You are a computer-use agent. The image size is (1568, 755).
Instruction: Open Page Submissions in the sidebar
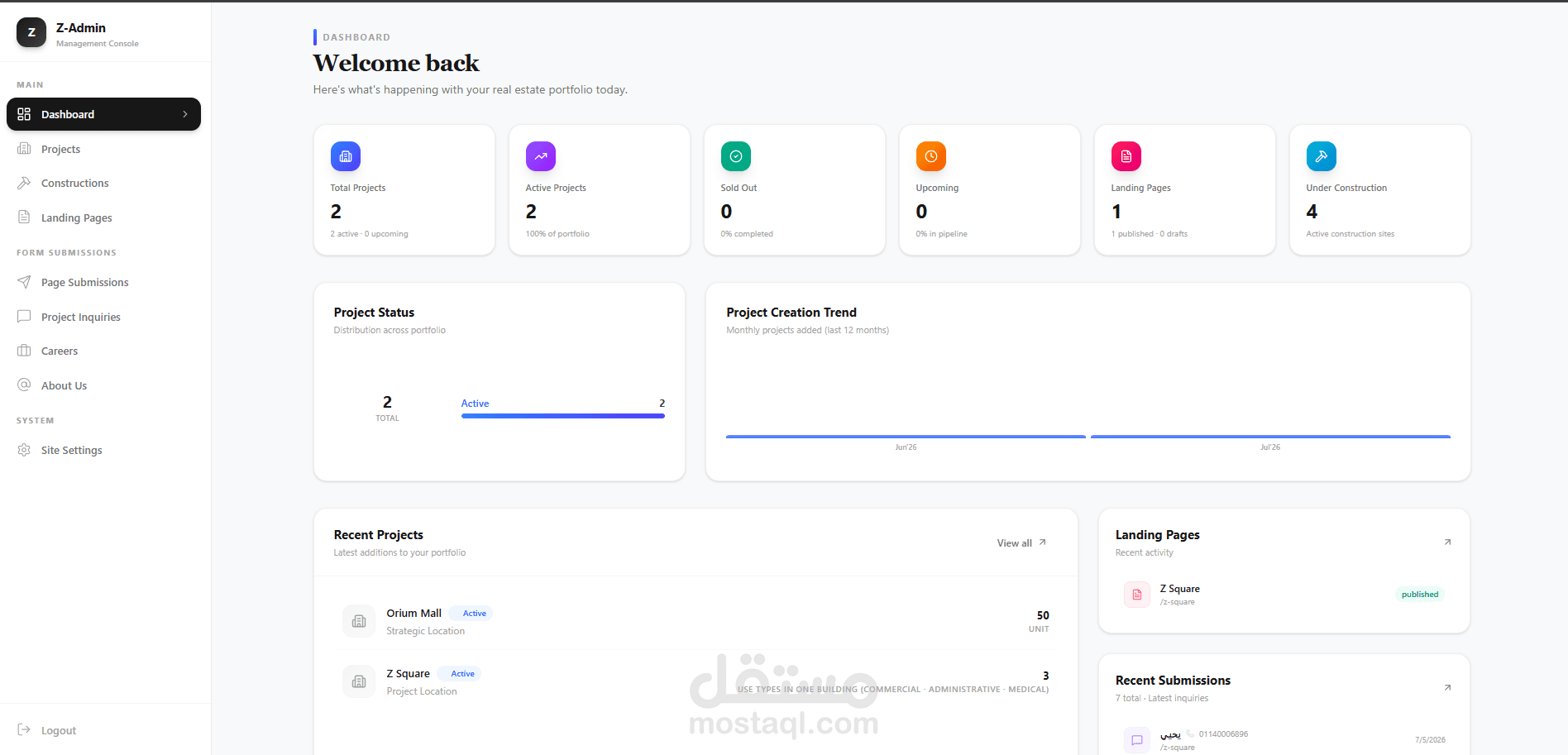[x=104, y=282]
